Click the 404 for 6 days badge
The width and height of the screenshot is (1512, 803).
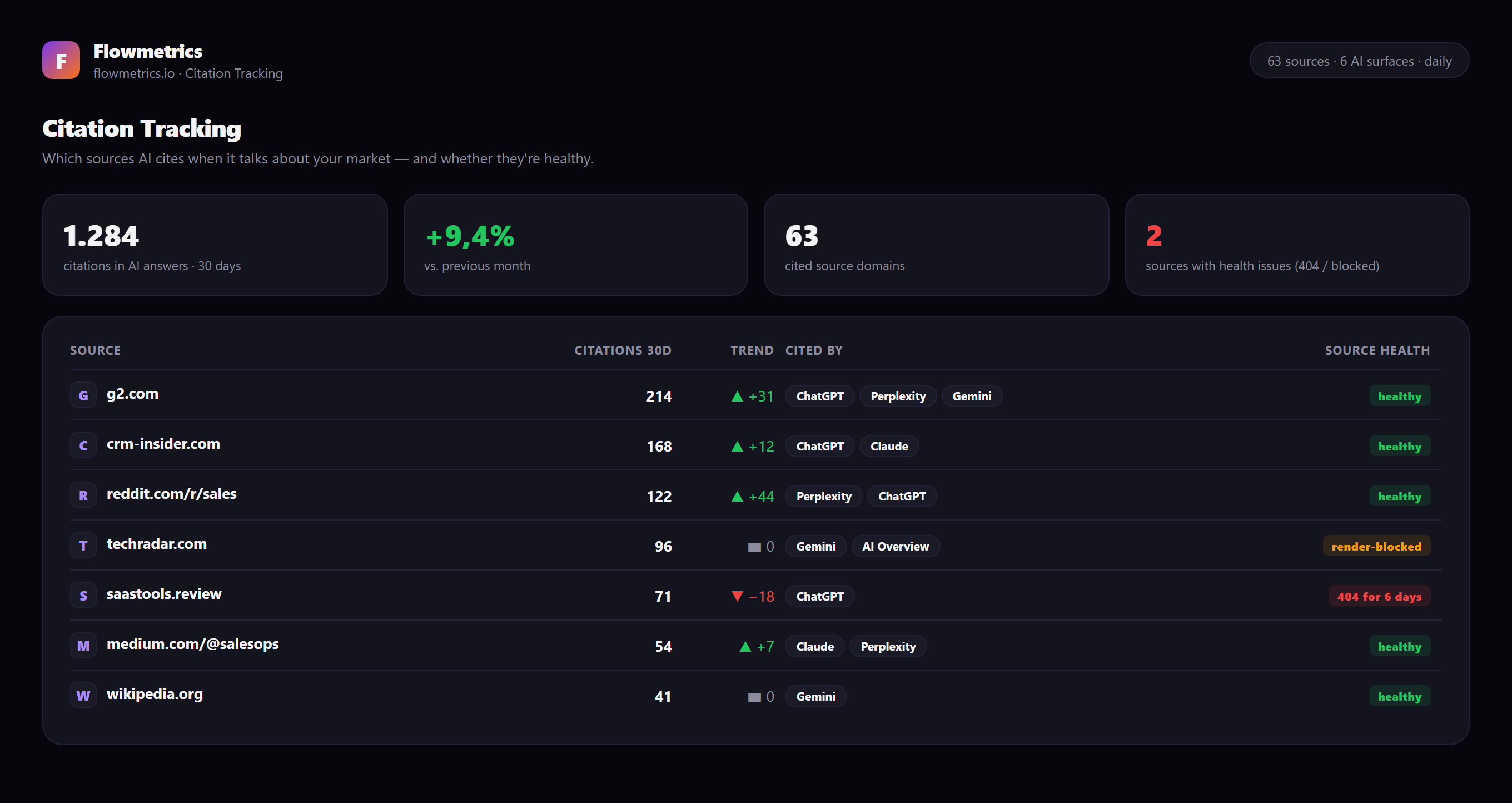pyautogui.click(x=1379, y=596)
